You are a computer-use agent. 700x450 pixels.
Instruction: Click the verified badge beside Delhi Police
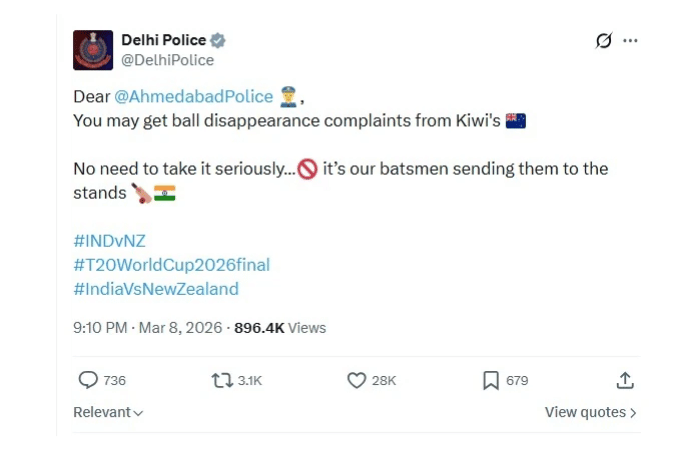pos(218,41)
